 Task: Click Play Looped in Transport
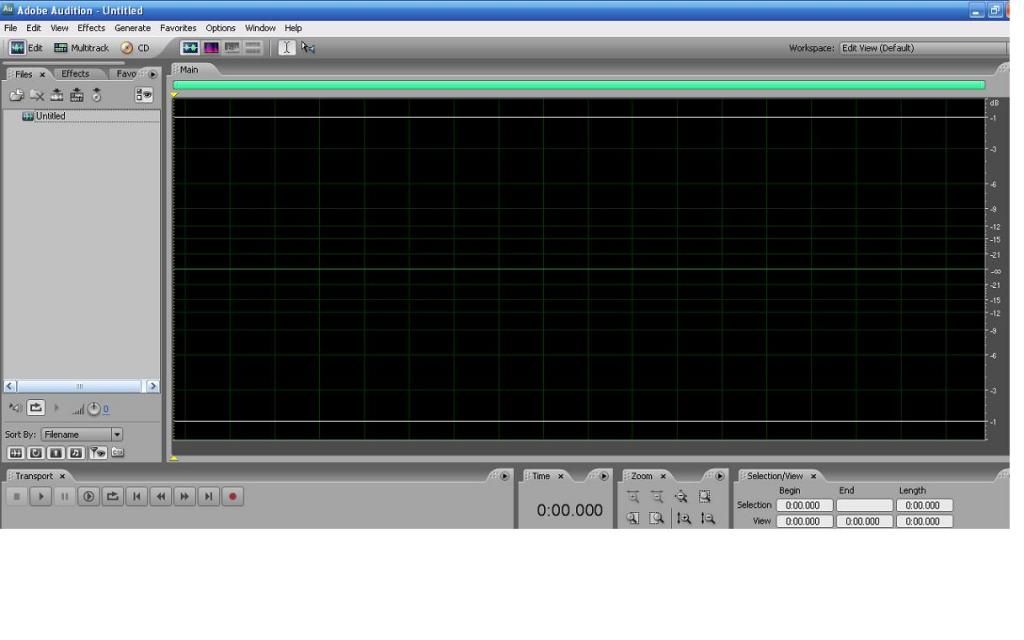click(x=112, y=496)
